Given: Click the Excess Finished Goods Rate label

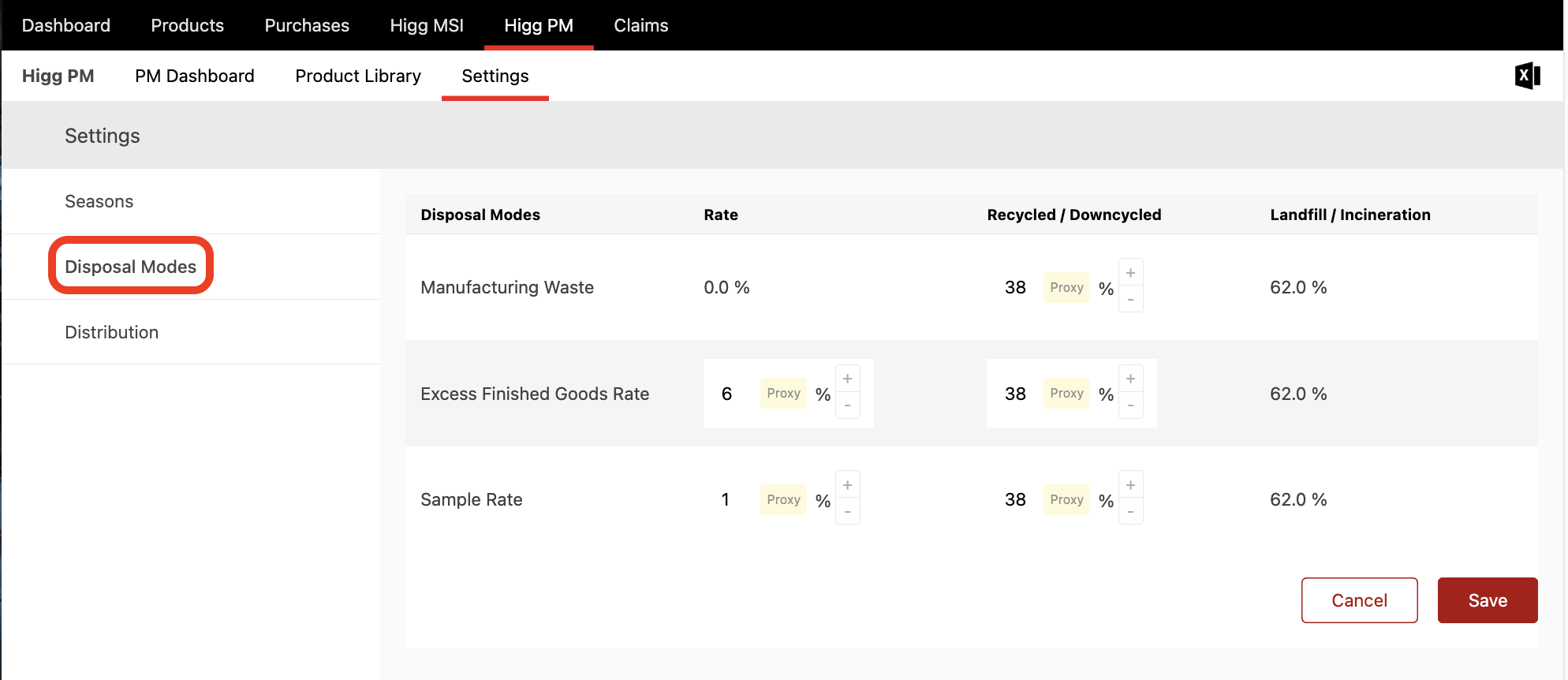Looking at the screenshot, I should tap(535, 394).
